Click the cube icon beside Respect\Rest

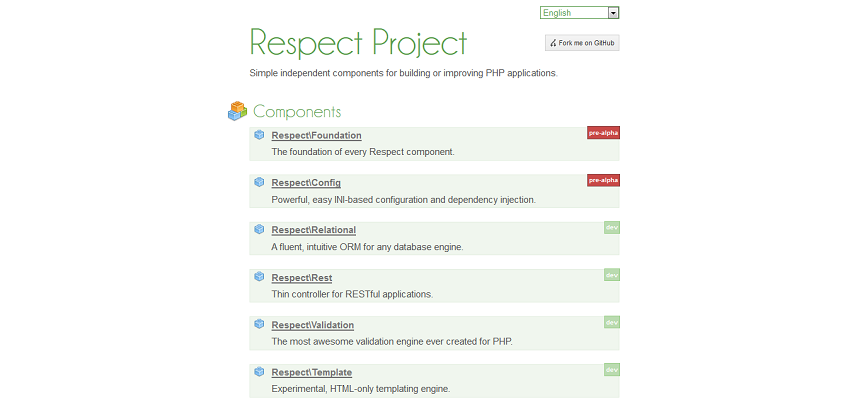[x=259, y=277]
